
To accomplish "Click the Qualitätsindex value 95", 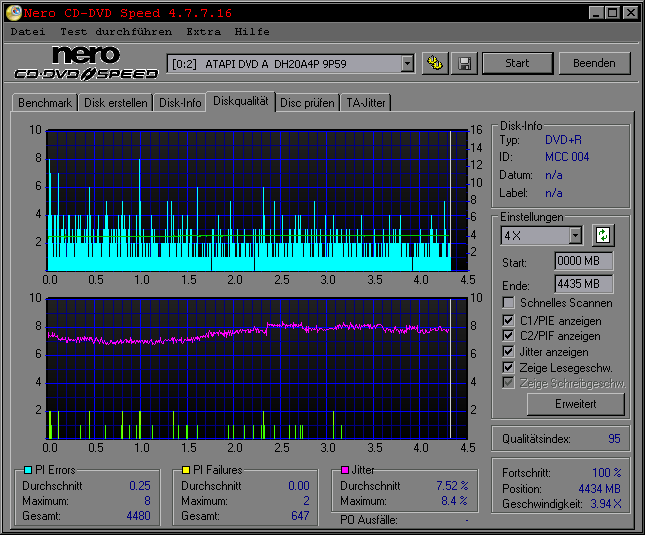I will 614,439.
